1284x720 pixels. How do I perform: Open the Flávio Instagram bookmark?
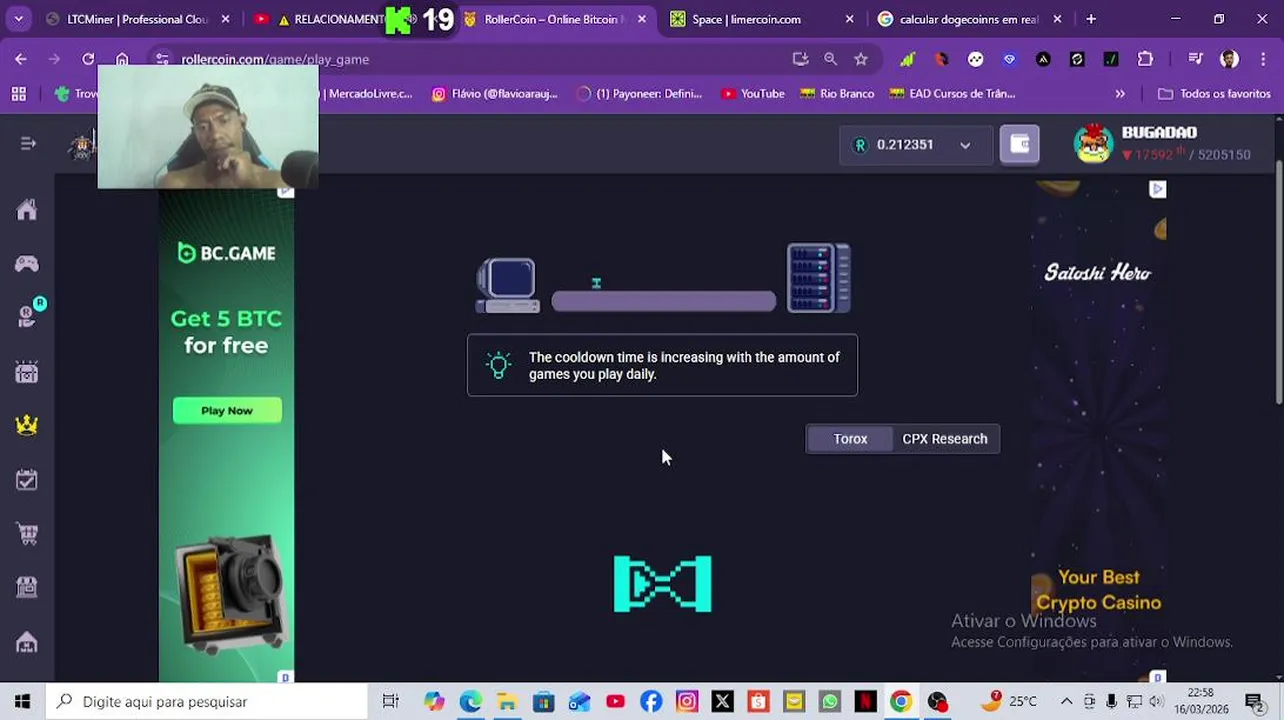[494, 93]
